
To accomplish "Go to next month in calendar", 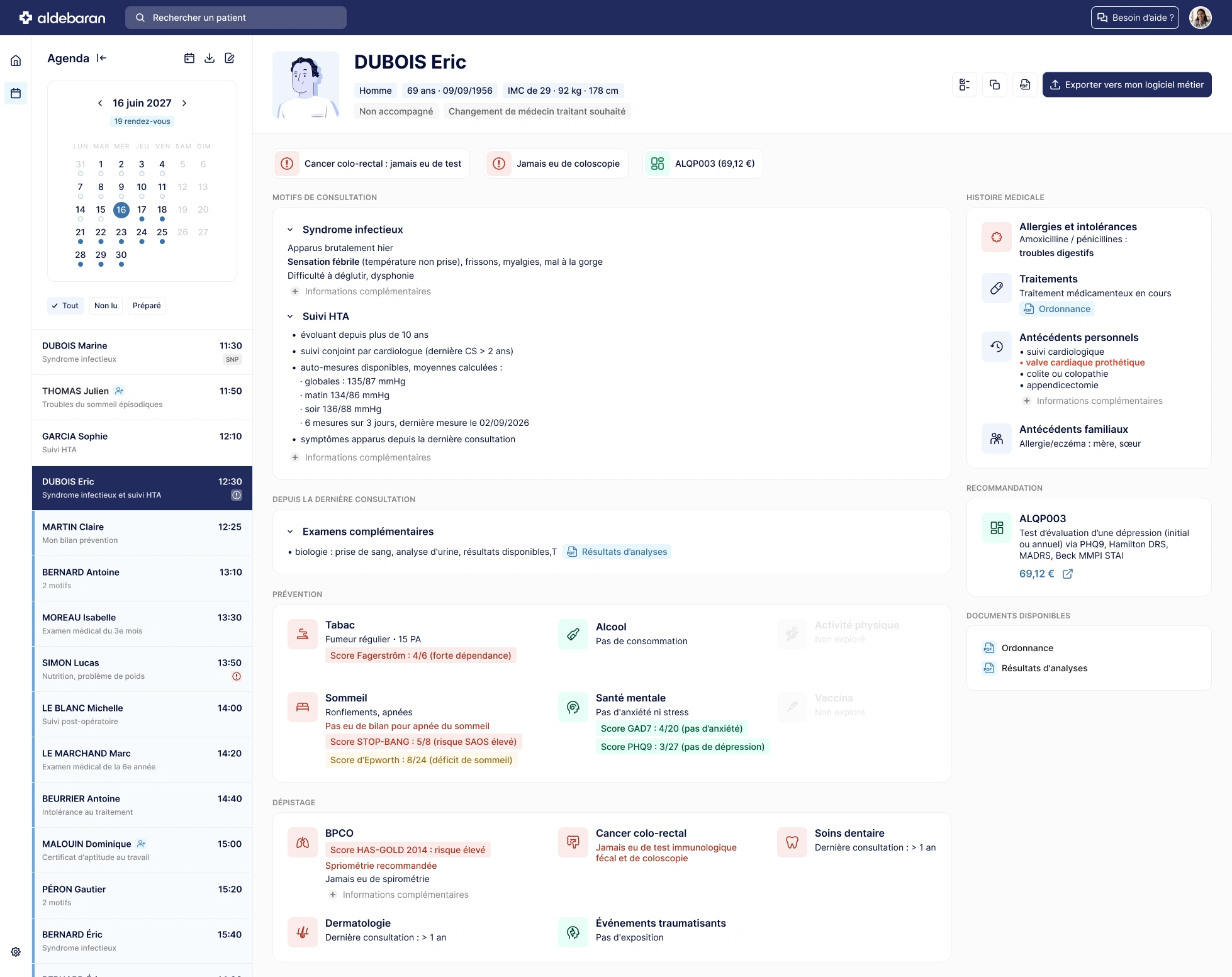I will pyautogui.click(x=184, y=103).
